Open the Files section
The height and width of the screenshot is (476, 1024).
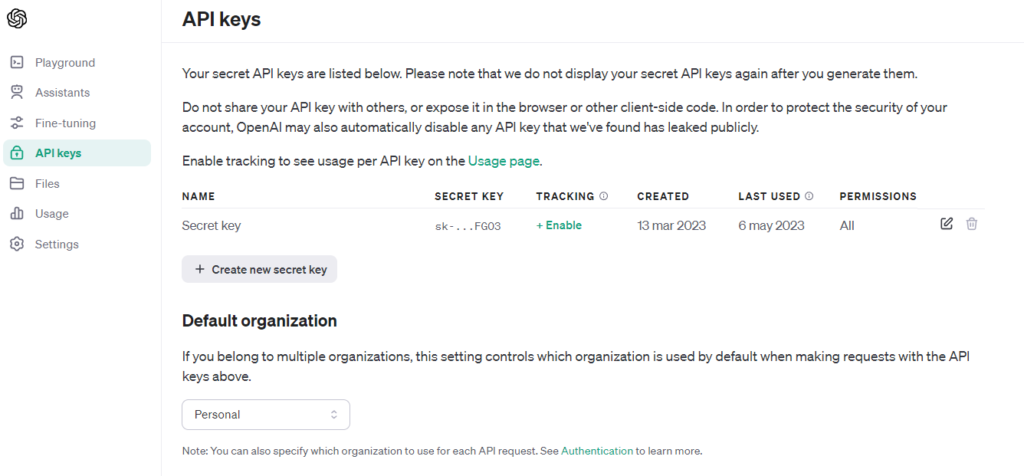[47, 184]
